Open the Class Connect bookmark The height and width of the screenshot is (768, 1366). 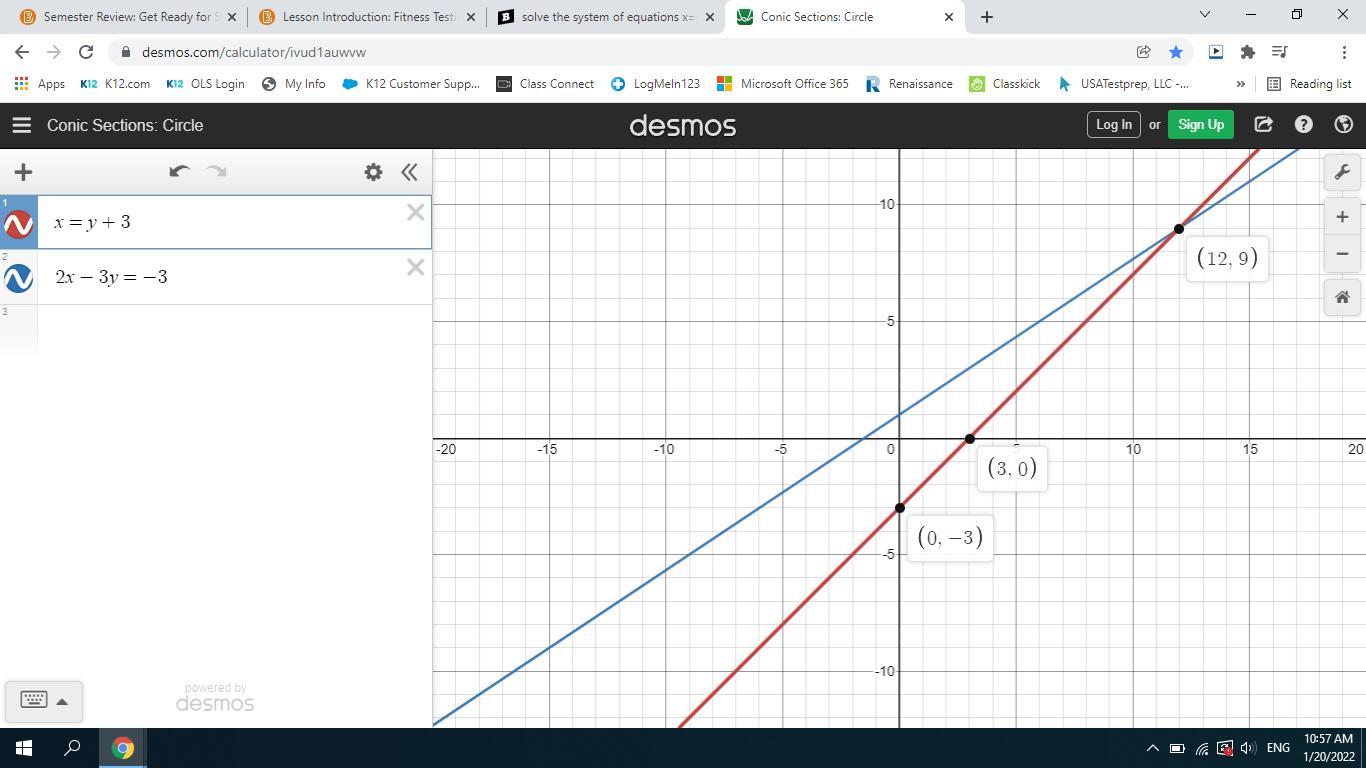545,84
